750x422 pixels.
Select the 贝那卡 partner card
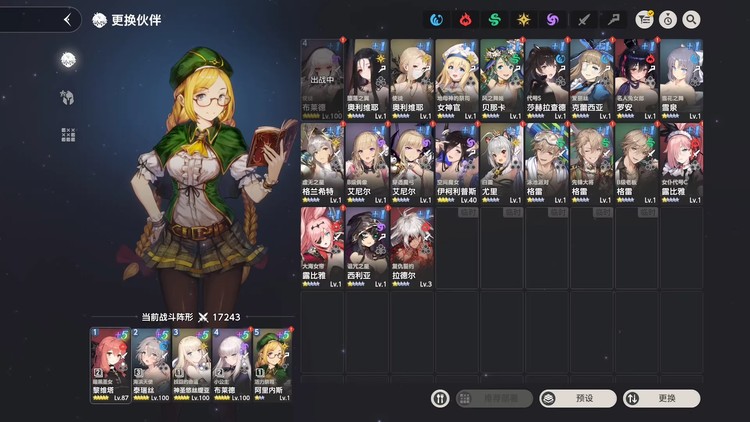tap(502, 79)
